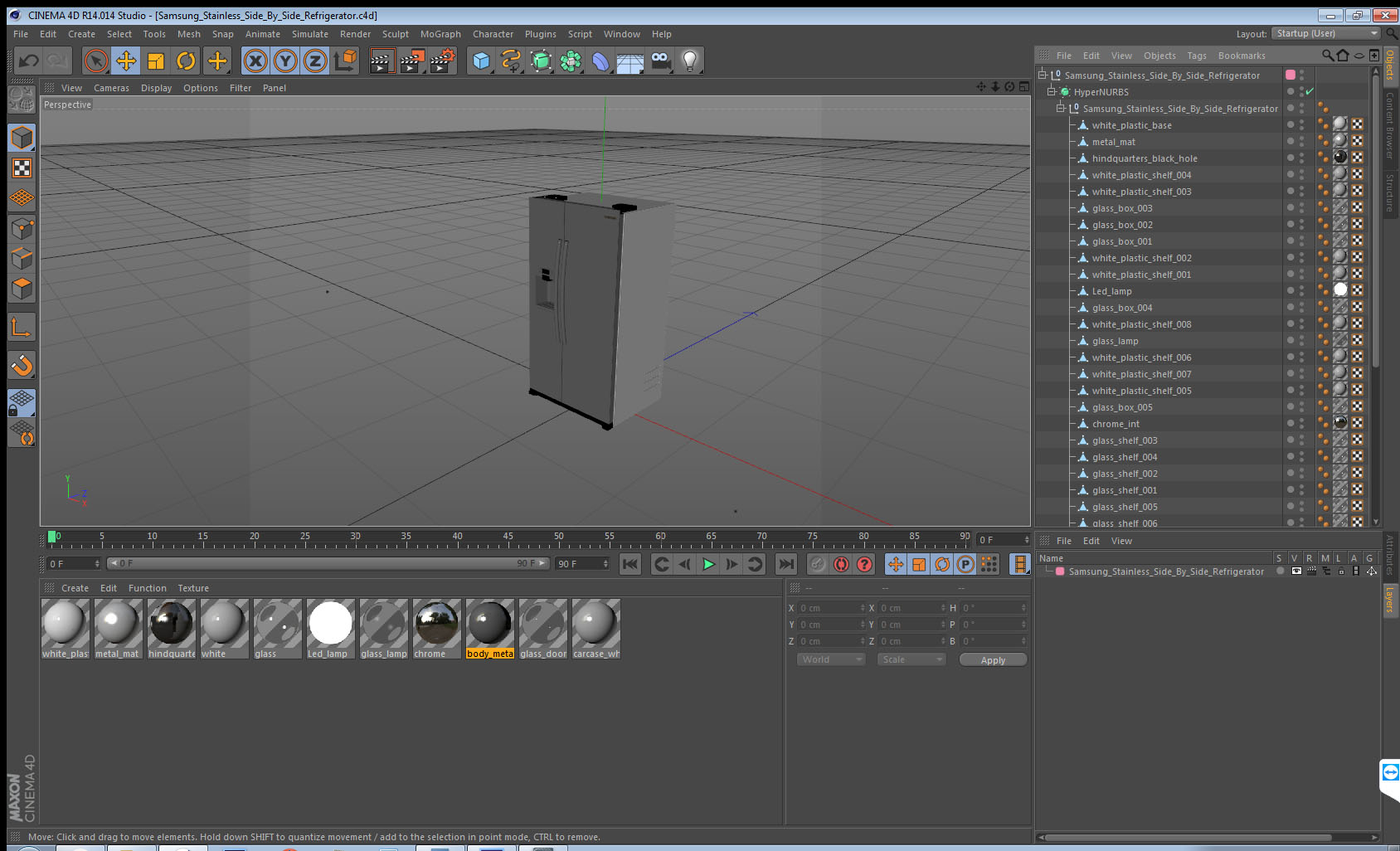
Task: Open the Scale mode dropdown
Action: [911, 659]
